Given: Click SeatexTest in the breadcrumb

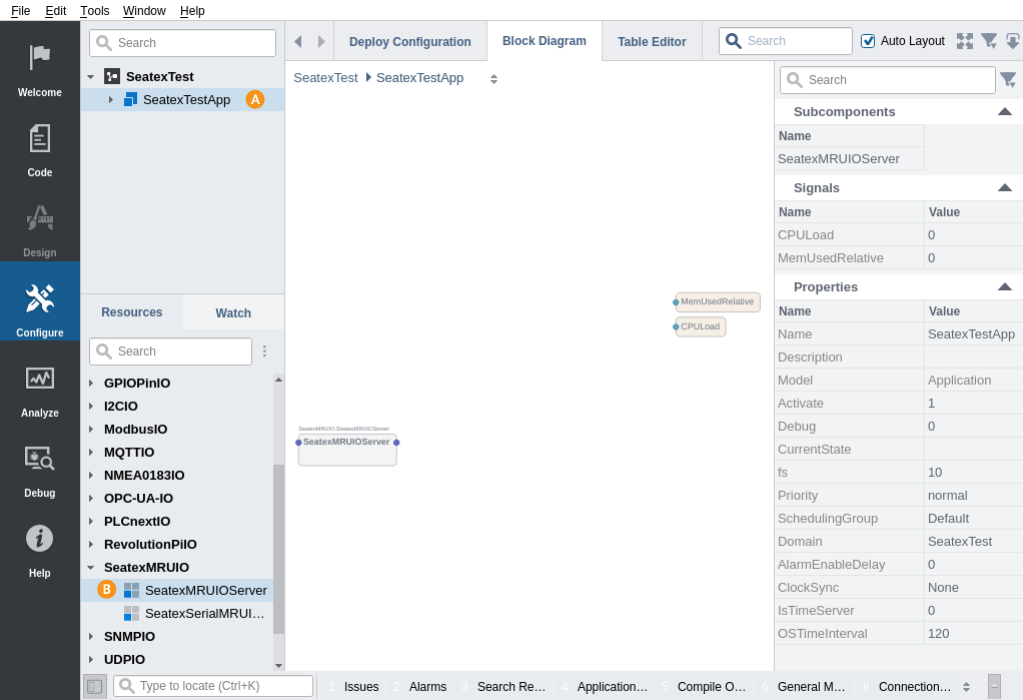Looking at the screenshot, I should pos(325,78).
